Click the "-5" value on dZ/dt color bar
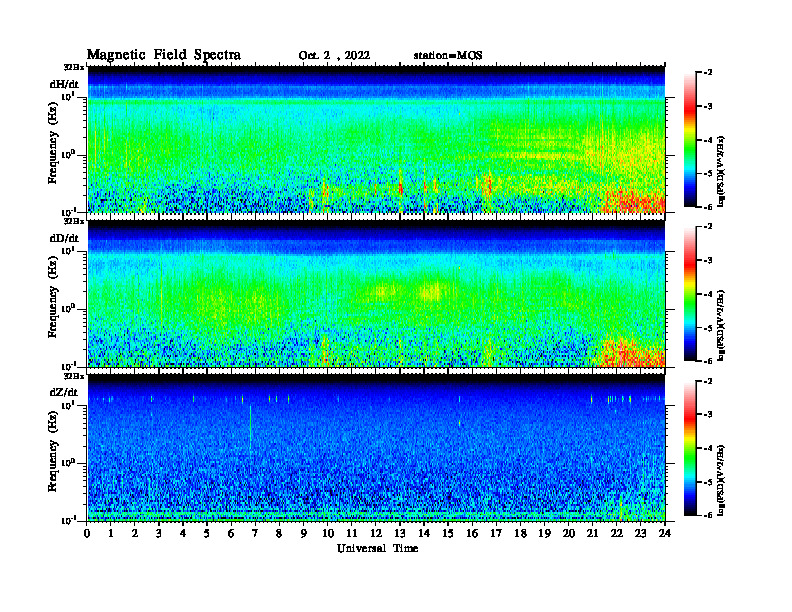 (x=708, y=482)
